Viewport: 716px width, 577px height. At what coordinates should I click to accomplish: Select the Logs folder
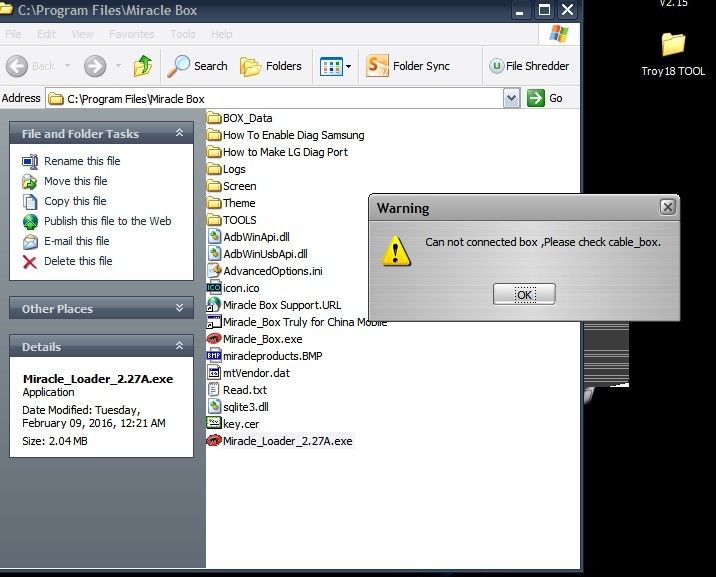(226, 169)
